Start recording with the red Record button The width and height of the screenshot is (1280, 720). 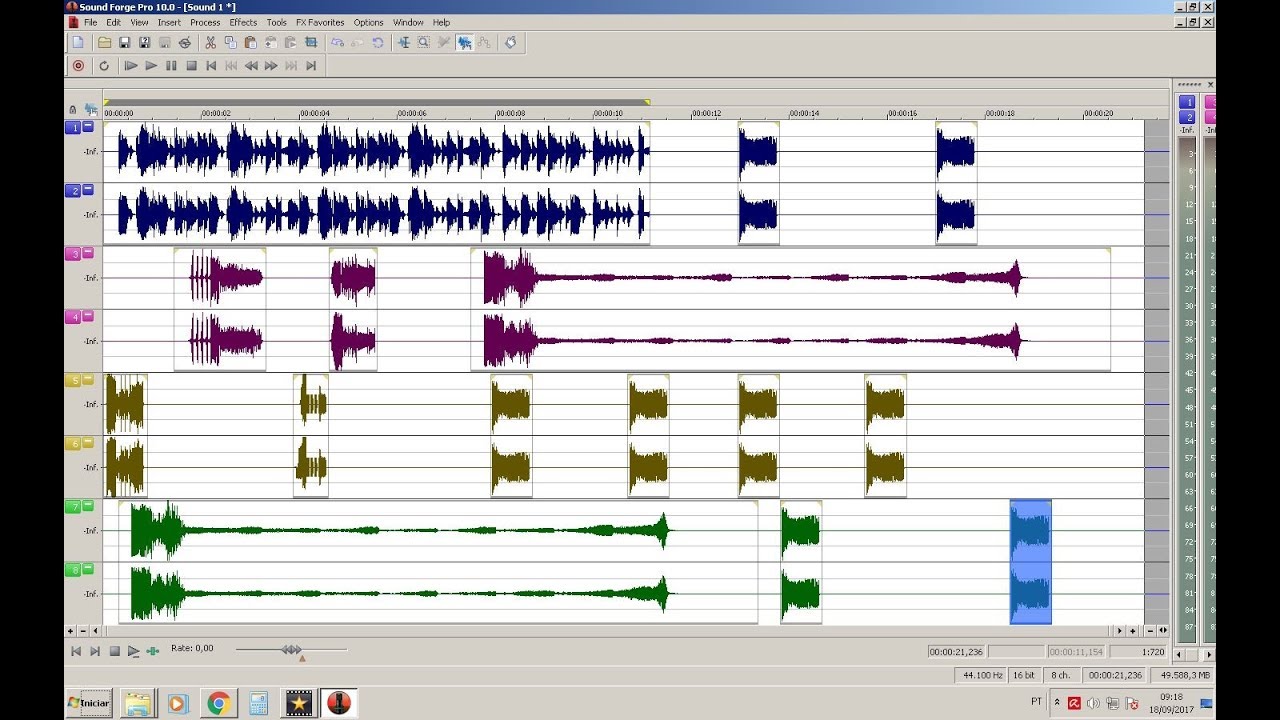(x=78, y=66)
